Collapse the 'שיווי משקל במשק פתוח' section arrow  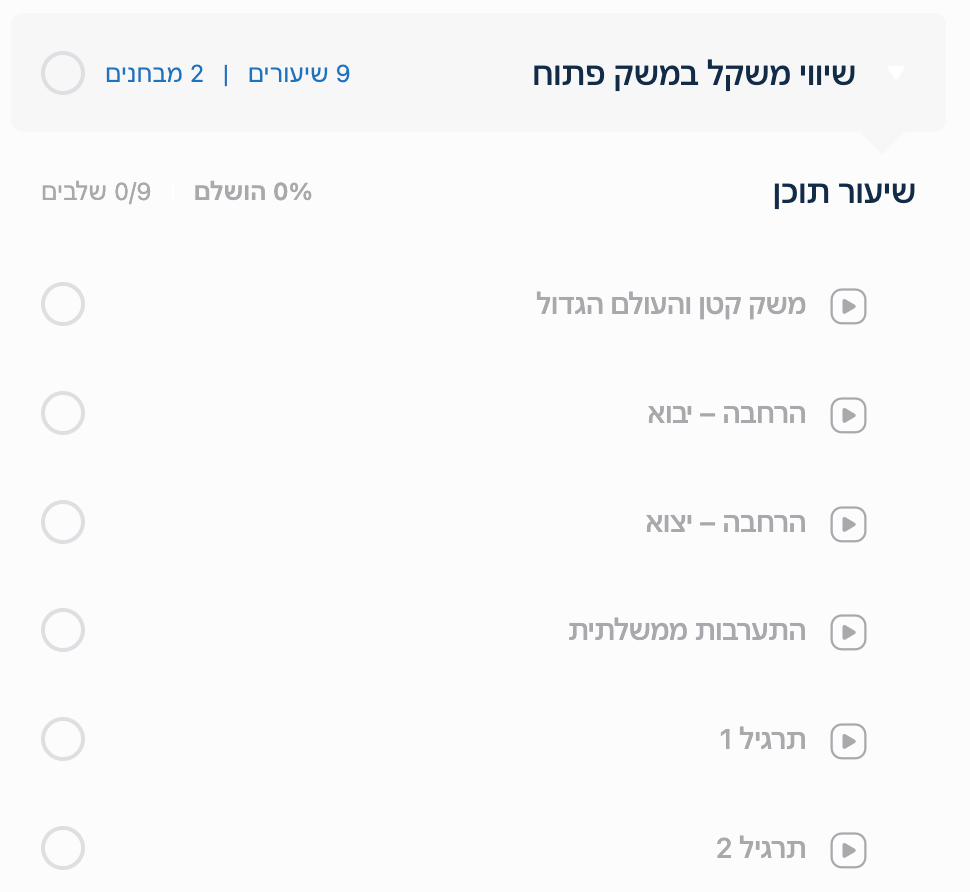[x=895, y=73]
